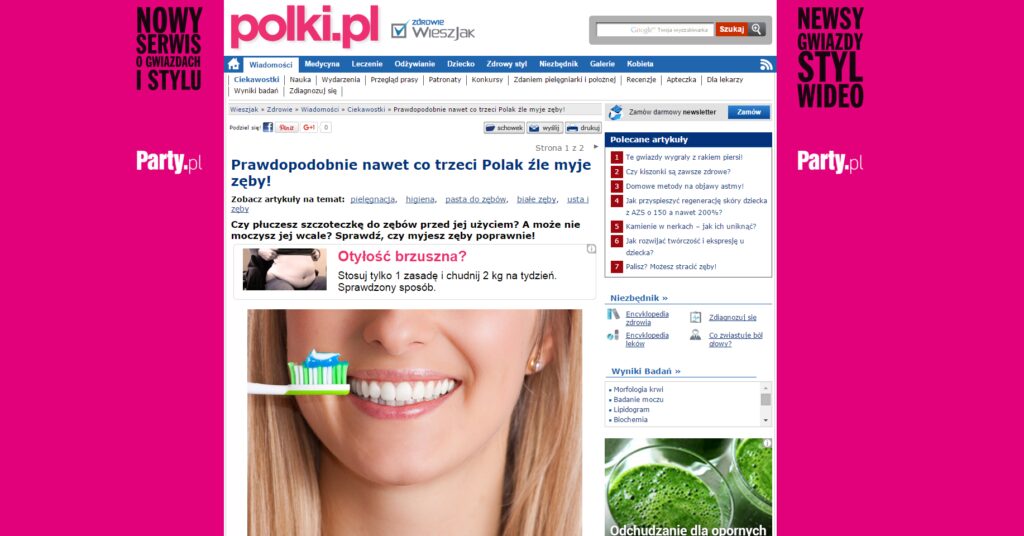Select the Ciekawostki submenu item
The image size is (1024, 536).
[257, 80]
